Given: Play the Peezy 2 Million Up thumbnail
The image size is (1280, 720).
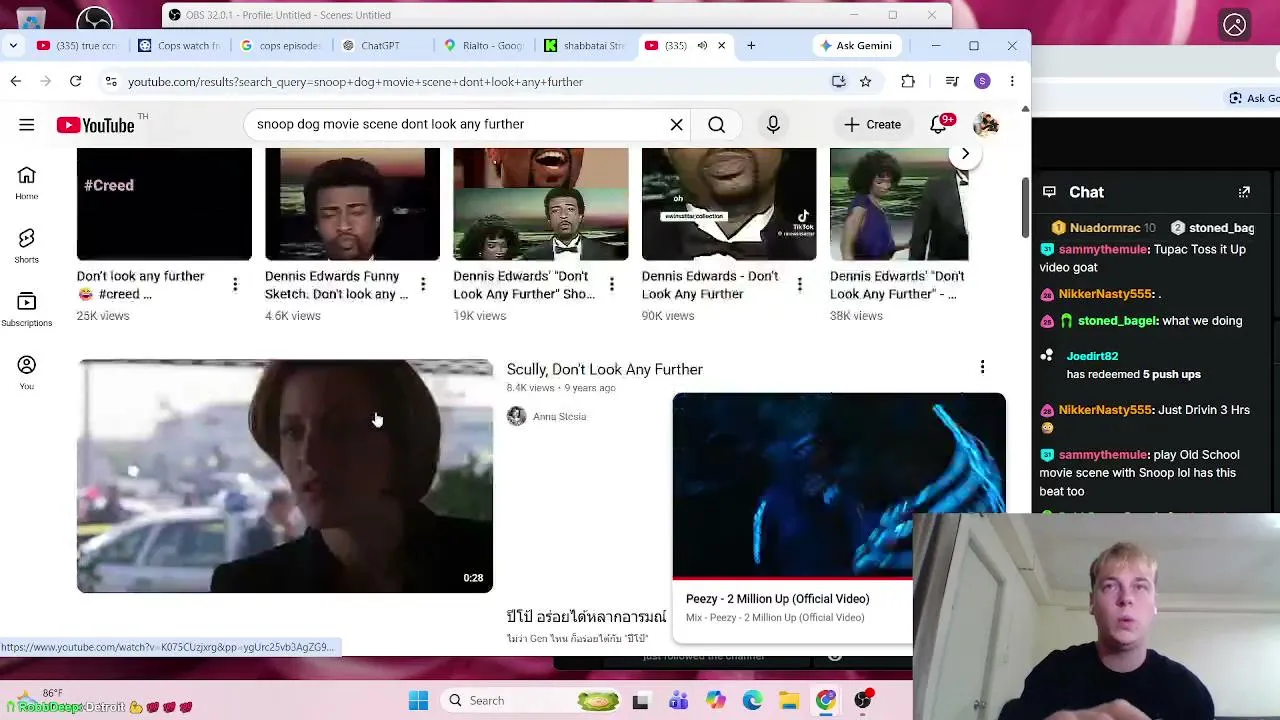Looking at the screenshot, I should pos(839,485).
